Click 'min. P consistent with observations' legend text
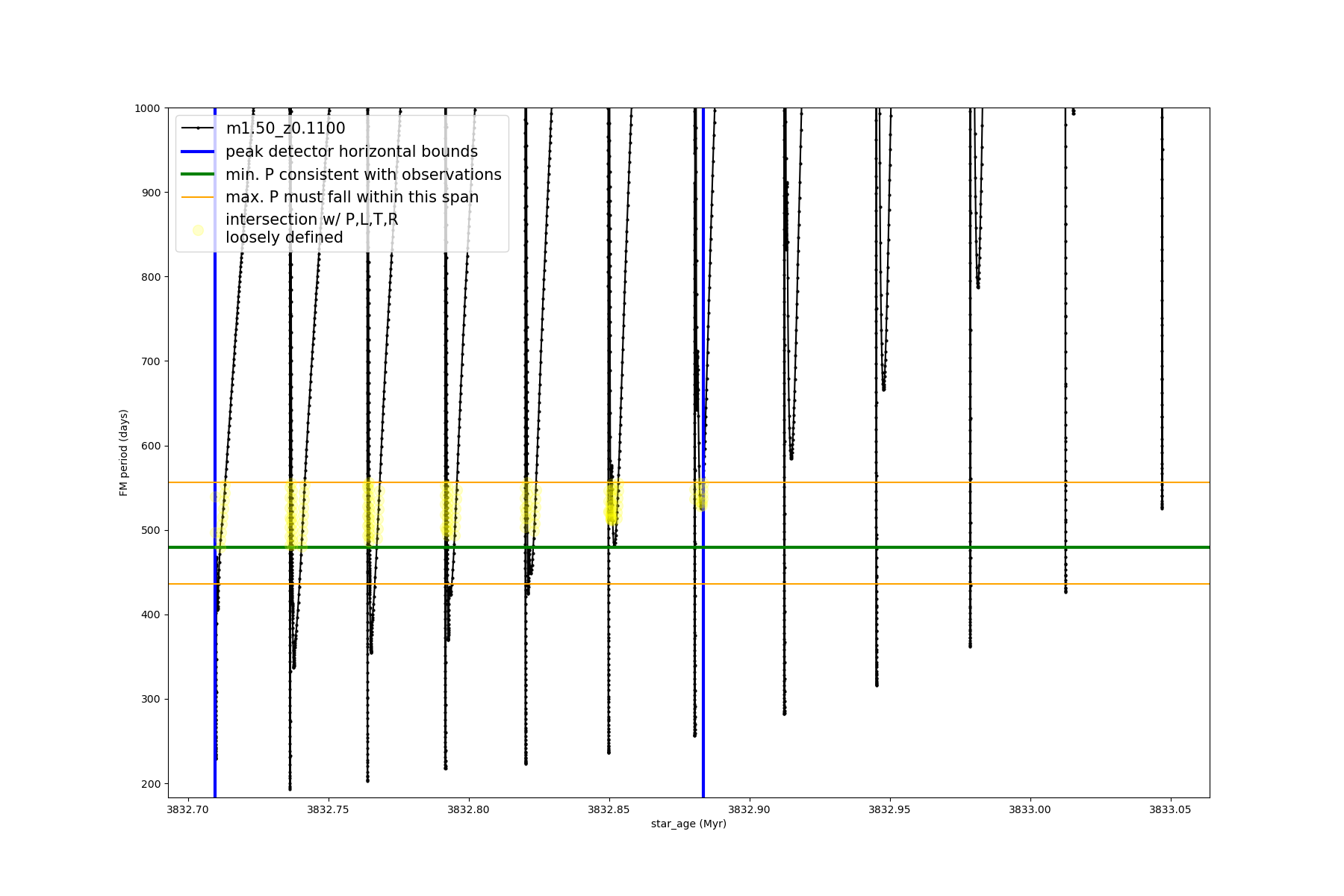The width and height of the screenshot is (1344, 896). pyautogui.click(x=363, y=175)
